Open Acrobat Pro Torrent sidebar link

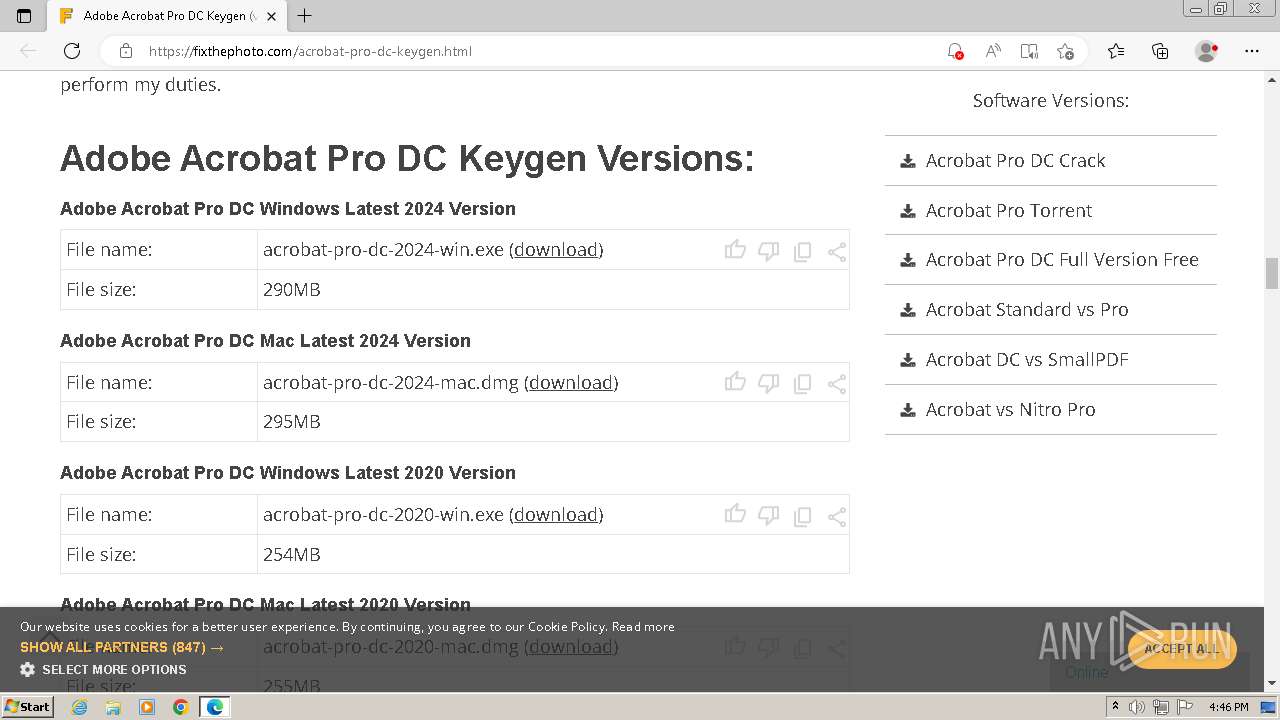pyautogui.click(x=1008, y=210)
